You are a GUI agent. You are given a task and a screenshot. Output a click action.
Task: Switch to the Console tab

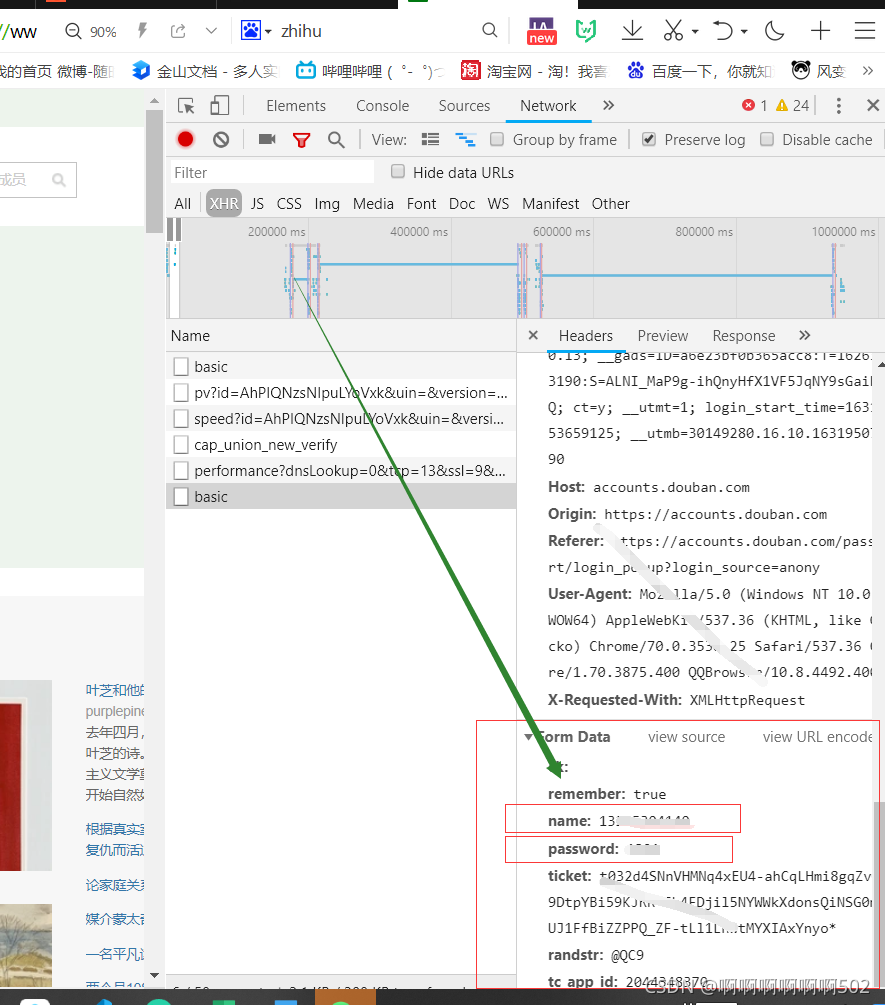pos(383,106)
